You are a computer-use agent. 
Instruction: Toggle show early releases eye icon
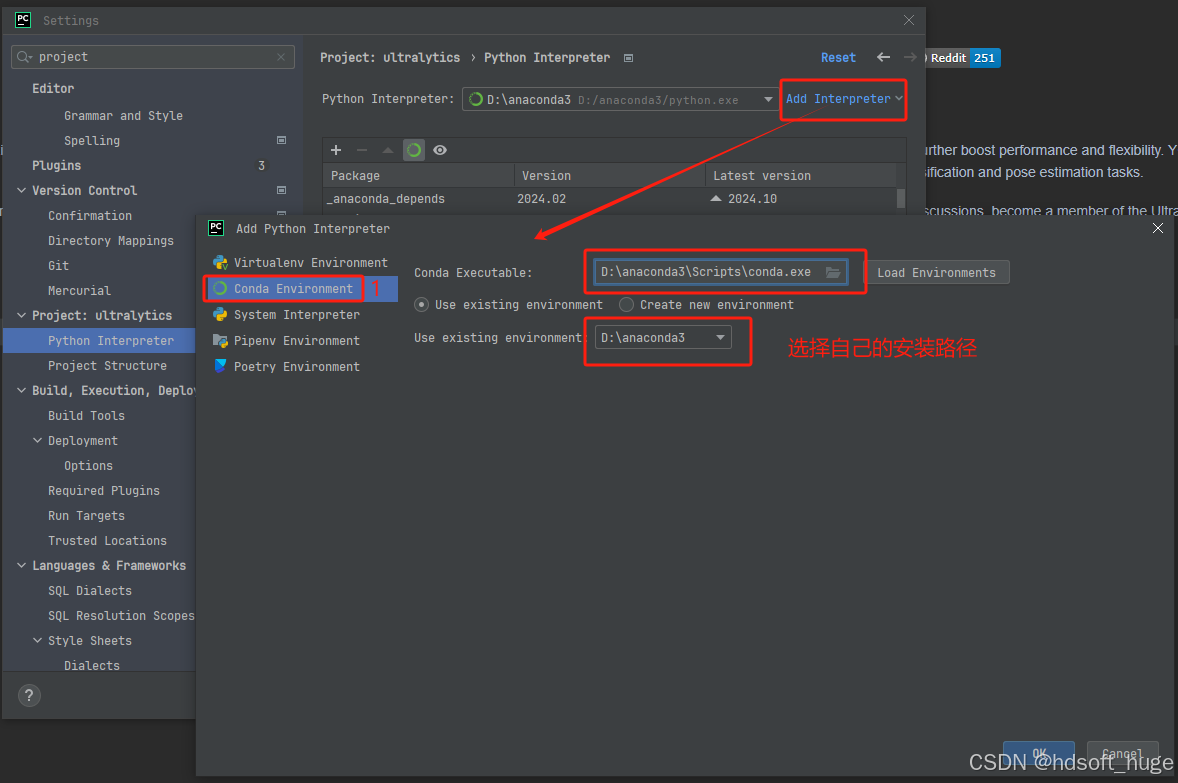(x=440, y=150)
